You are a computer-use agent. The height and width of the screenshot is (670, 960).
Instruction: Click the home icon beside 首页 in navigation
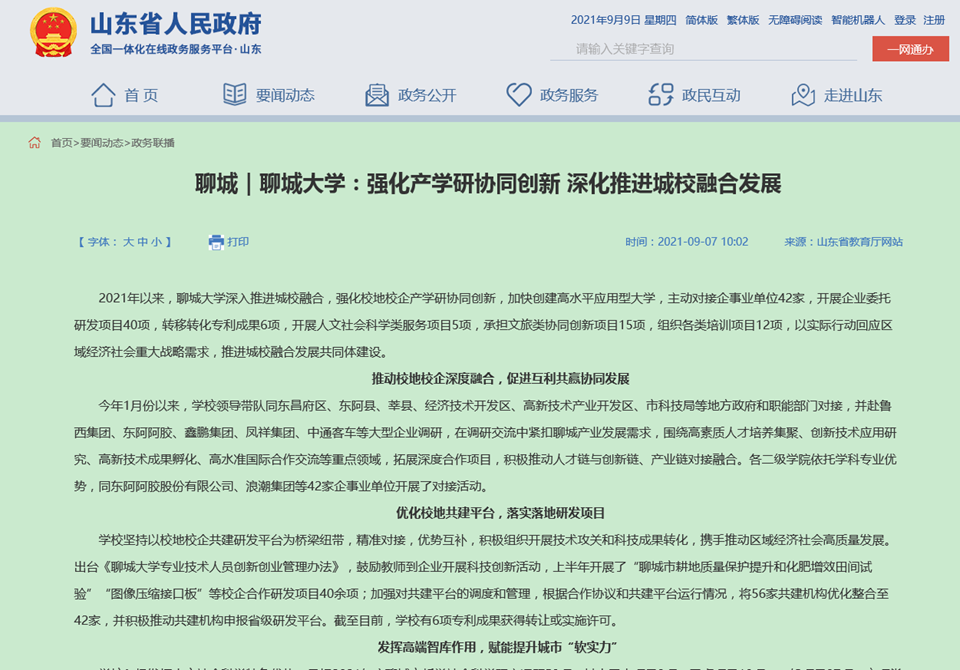[x=103, y=95]
